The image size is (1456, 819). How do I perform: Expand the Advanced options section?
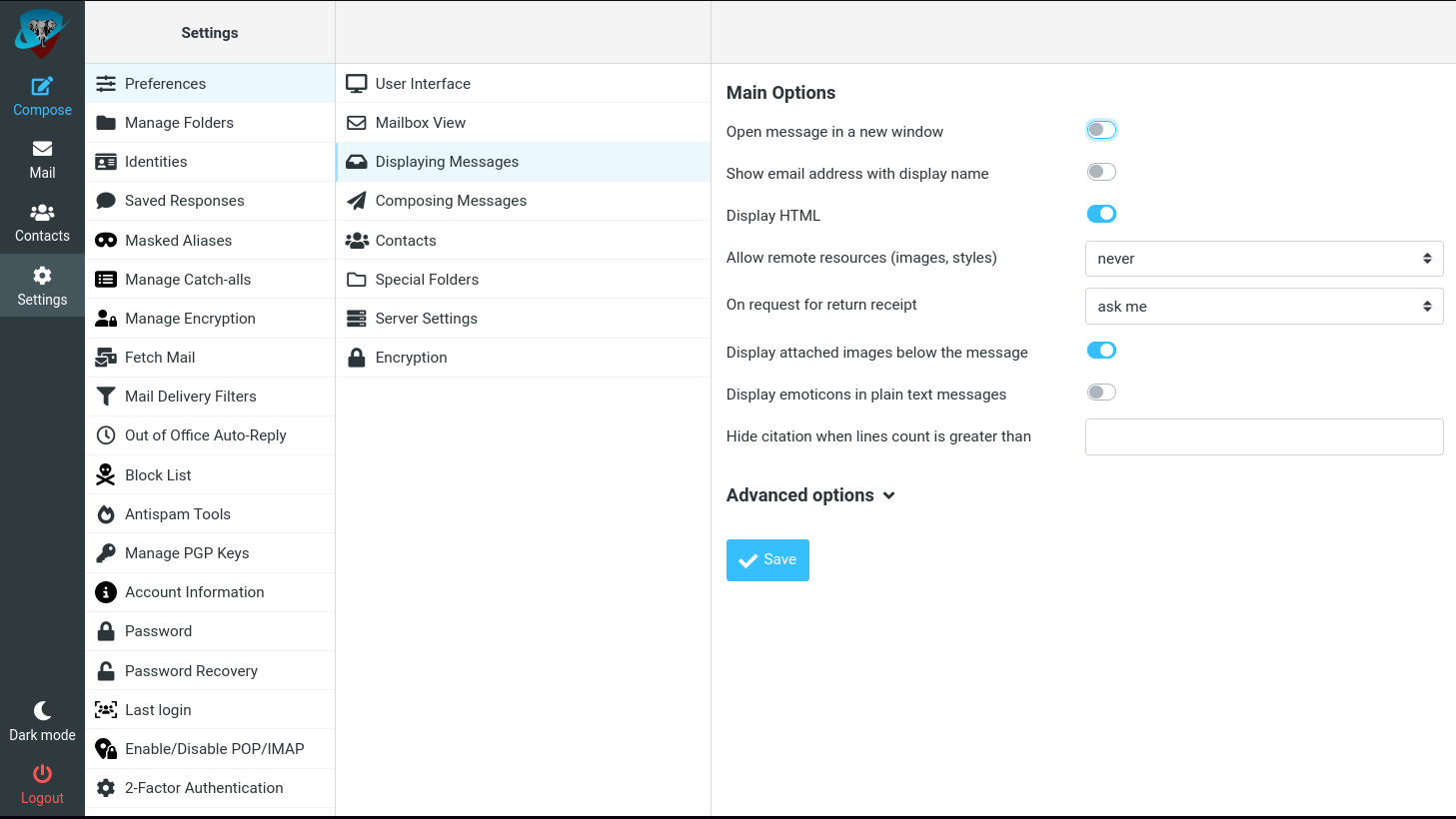pos(810,495)
